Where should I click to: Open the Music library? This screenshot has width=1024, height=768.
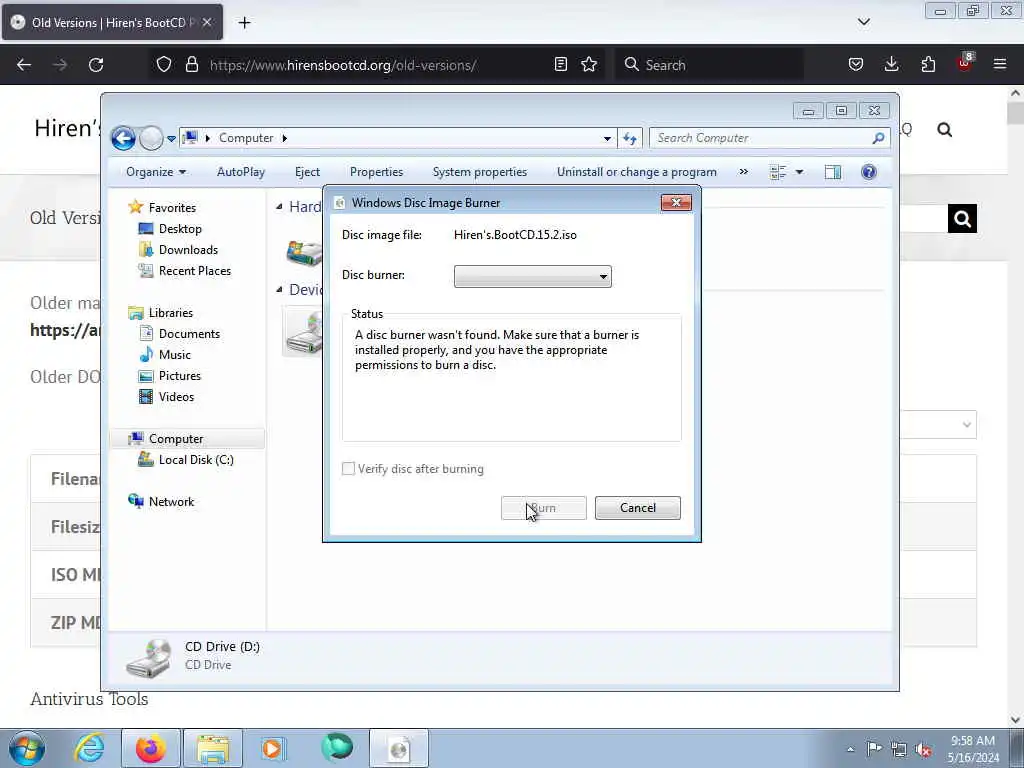(174, 355)
